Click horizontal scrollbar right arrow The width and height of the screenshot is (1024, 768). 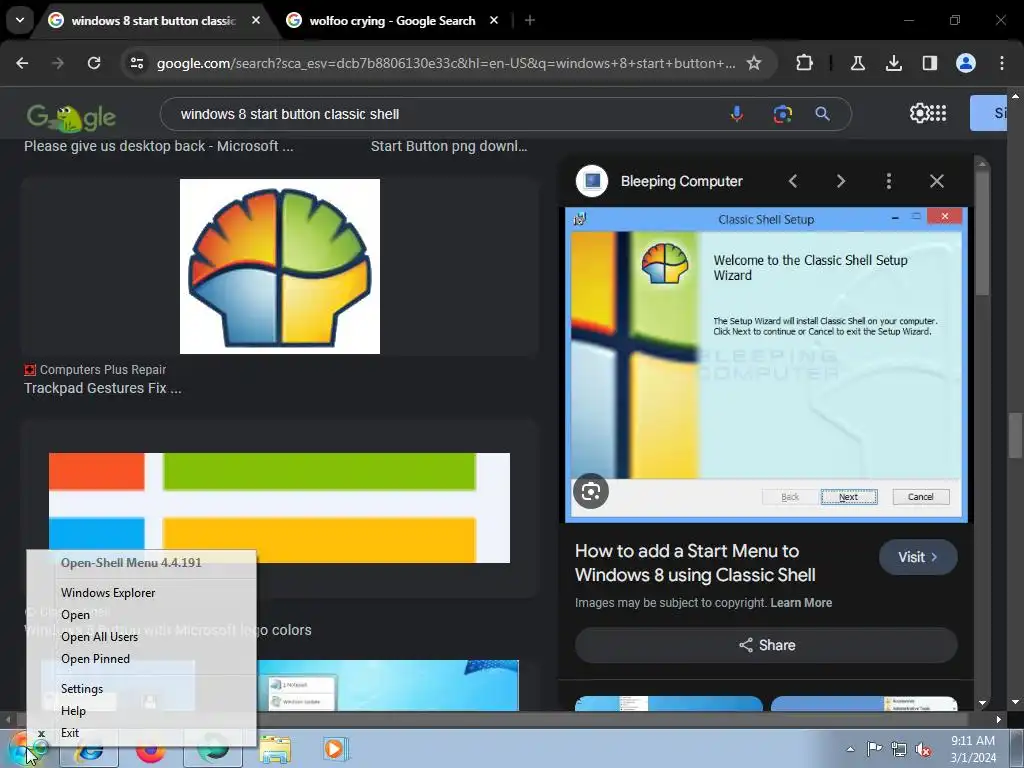[998, 720]
